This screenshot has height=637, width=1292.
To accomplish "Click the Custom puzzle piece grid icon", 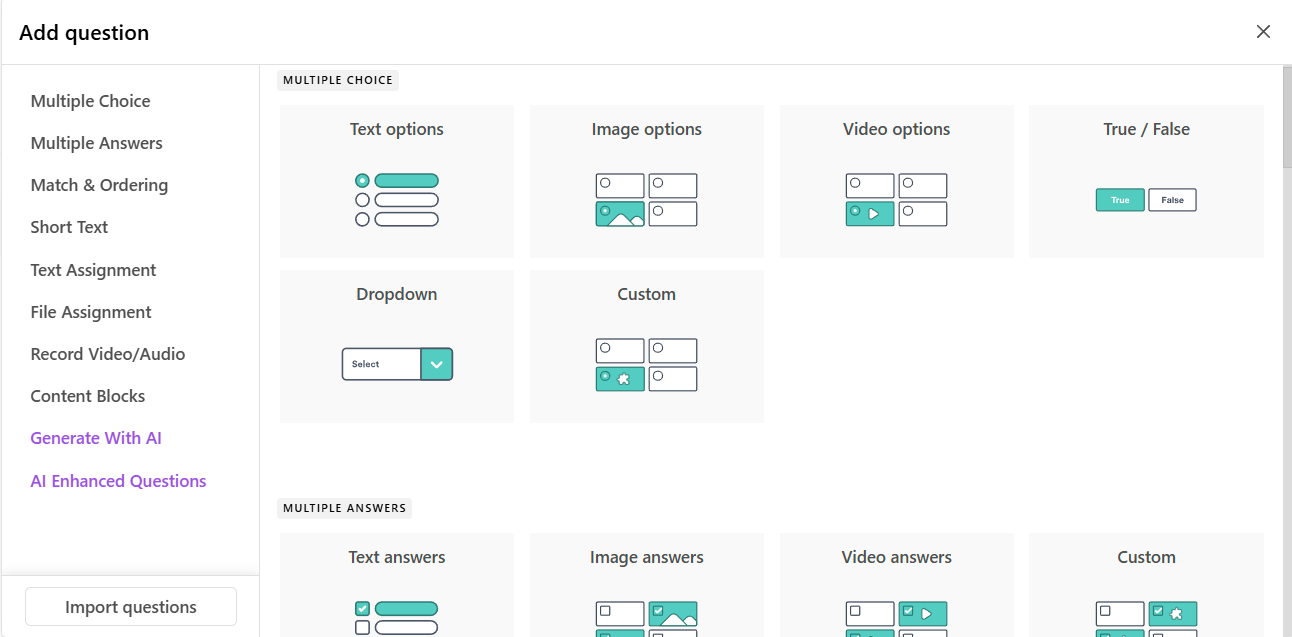I will tap(646, 365).
